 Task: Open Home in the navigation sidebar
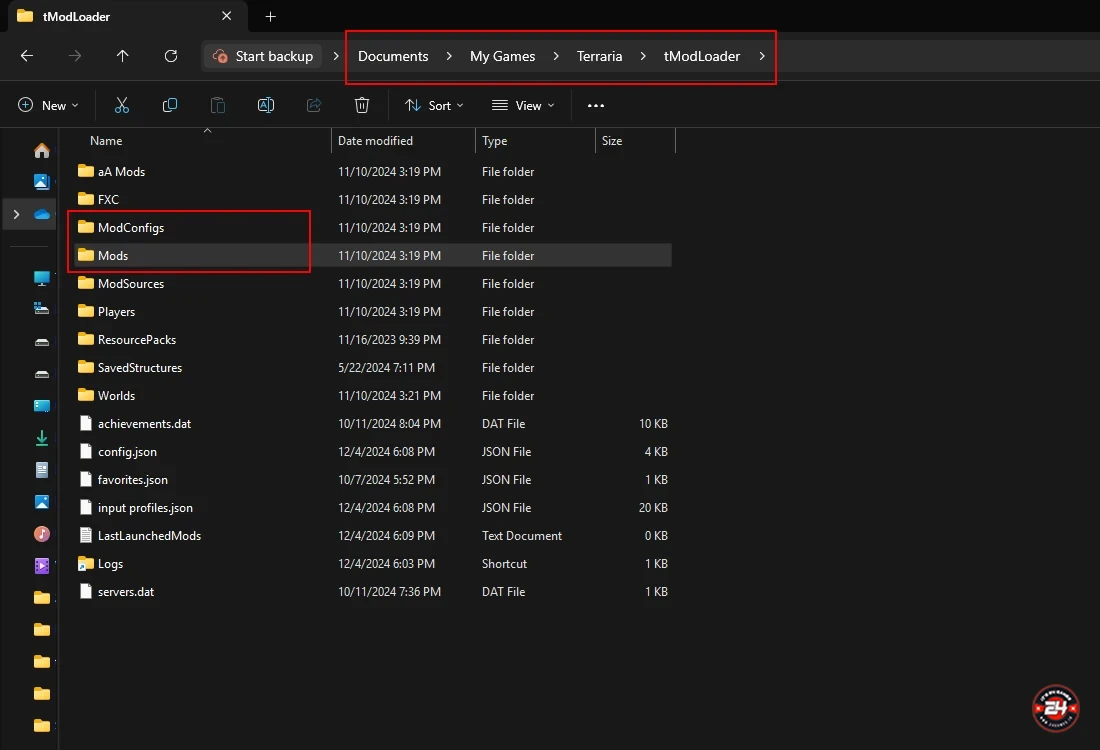pyautogui.click(x=41, y=150)
